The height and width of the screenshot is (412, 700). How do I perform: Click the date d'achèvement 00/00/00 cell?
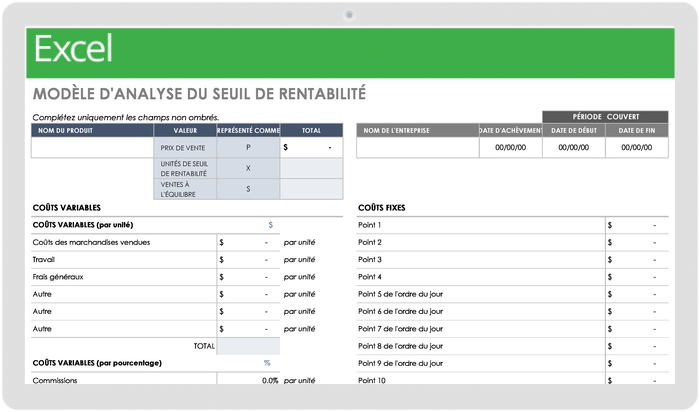tap(510, 148)
